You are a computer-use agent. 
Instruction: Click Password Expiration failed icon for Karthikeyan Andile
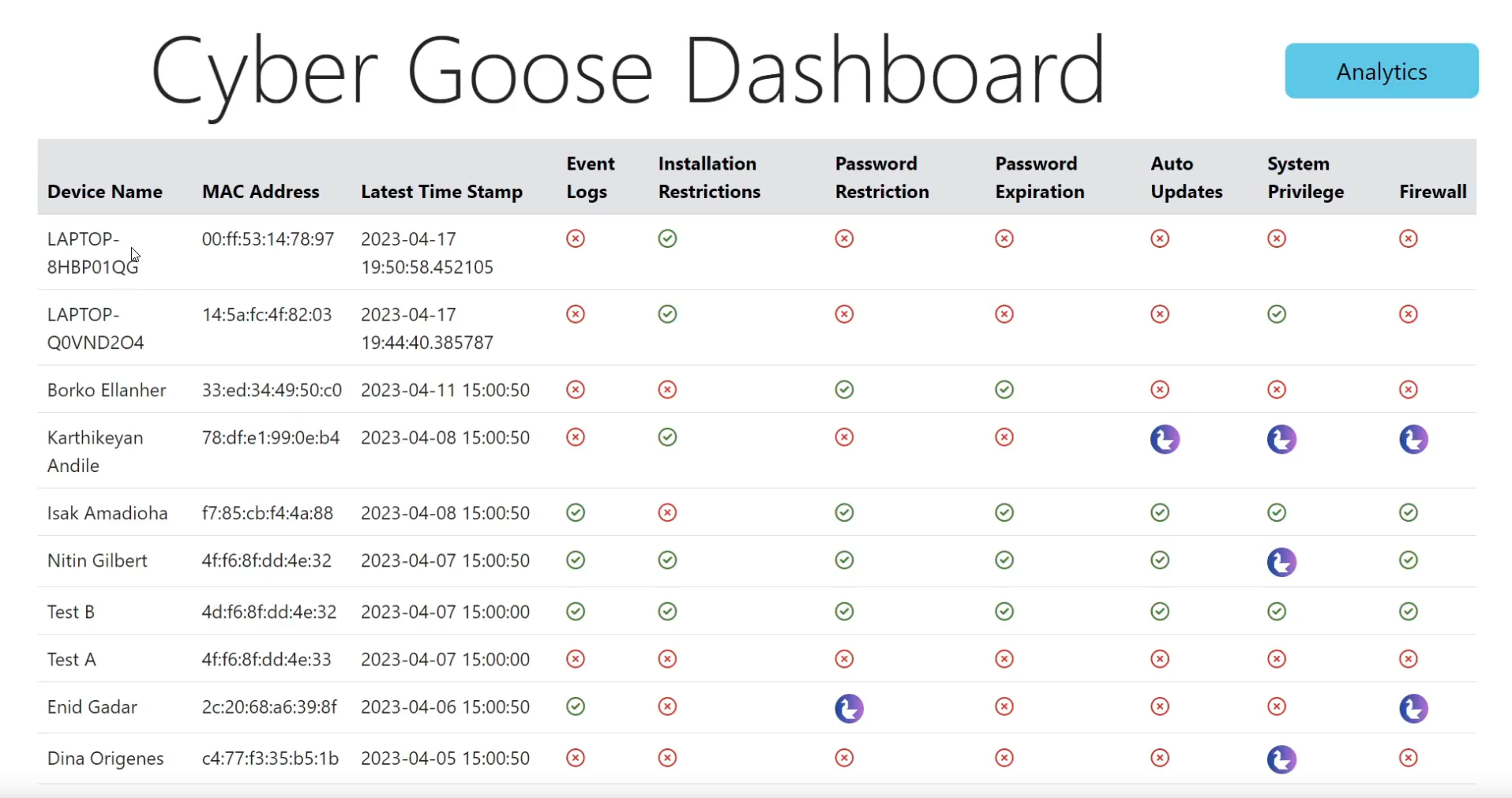tap(1004, 437)
